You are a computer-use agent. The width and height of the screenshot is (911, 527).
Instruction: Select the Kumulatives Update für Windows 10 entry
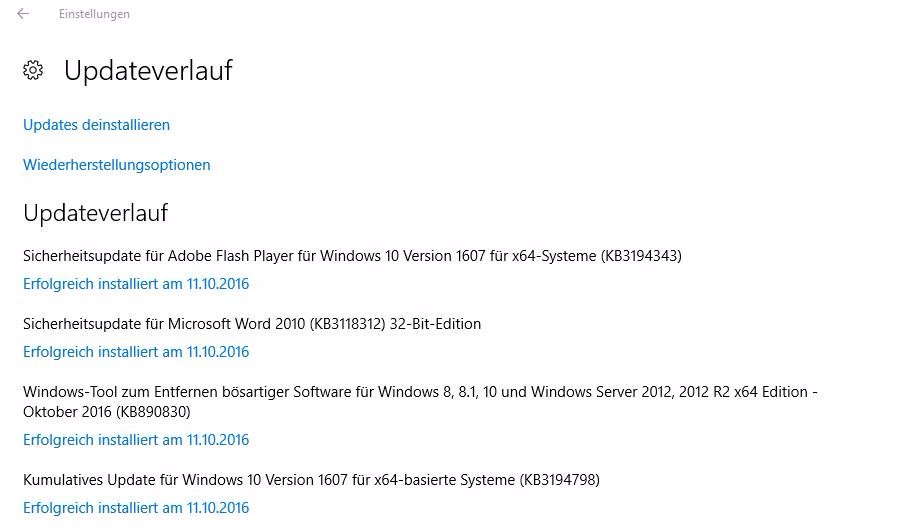pos(311,480)
